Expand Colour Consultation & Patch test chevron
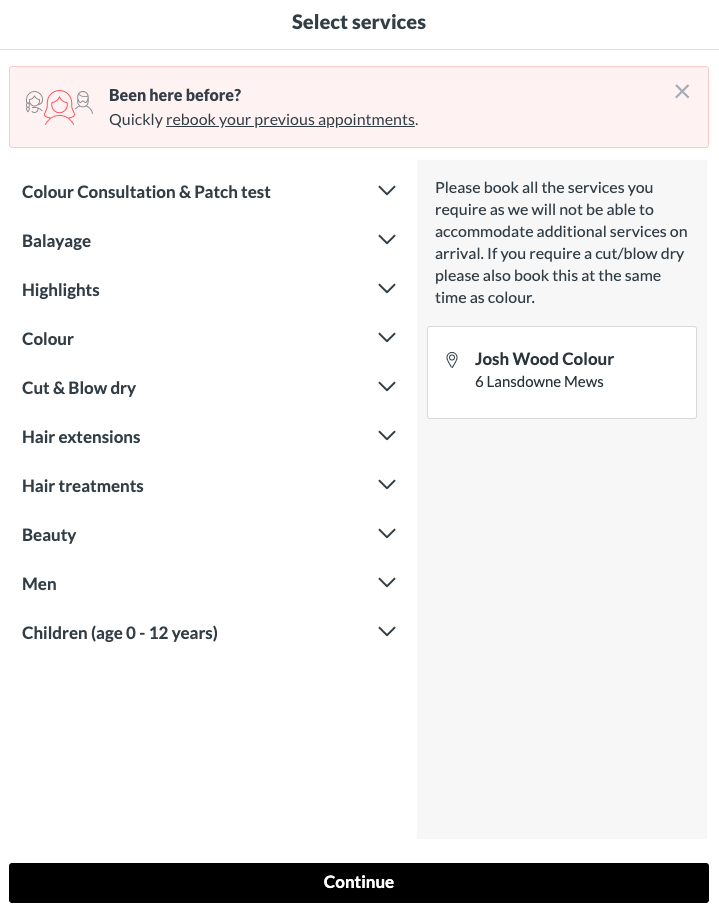 [x=387, y=191]
